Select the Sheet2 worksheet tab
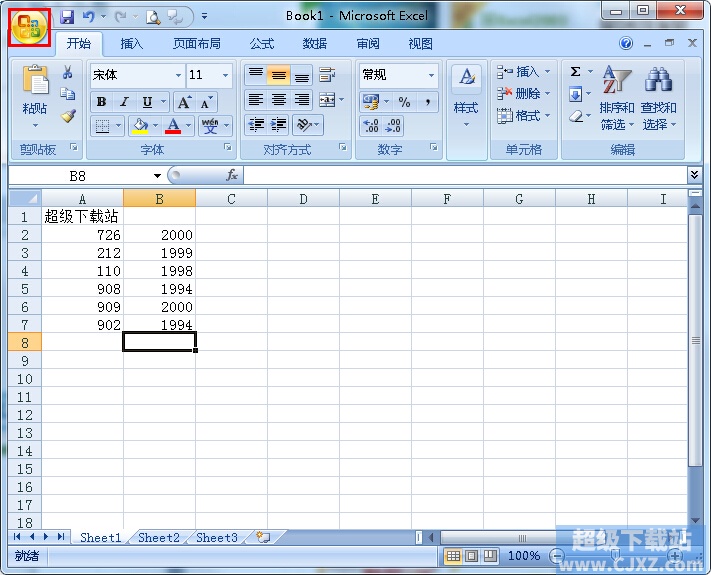This screenshot has height=575, width=711. [159, 538]
